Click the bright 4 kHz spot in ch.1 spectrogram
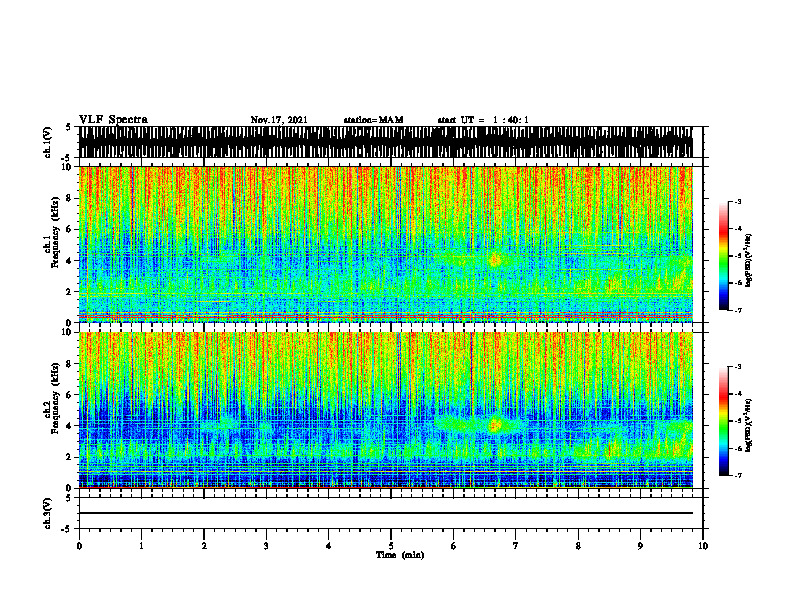 point(494,261)
